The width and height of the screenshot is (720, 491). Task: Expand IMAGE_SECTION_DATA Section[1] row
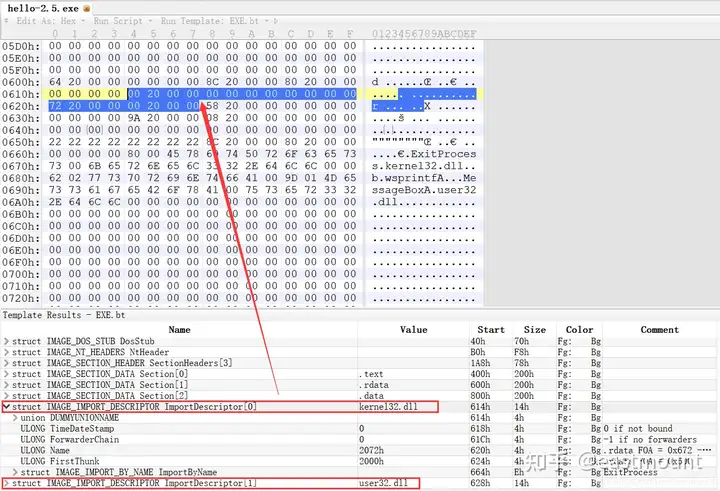(6, 385)
